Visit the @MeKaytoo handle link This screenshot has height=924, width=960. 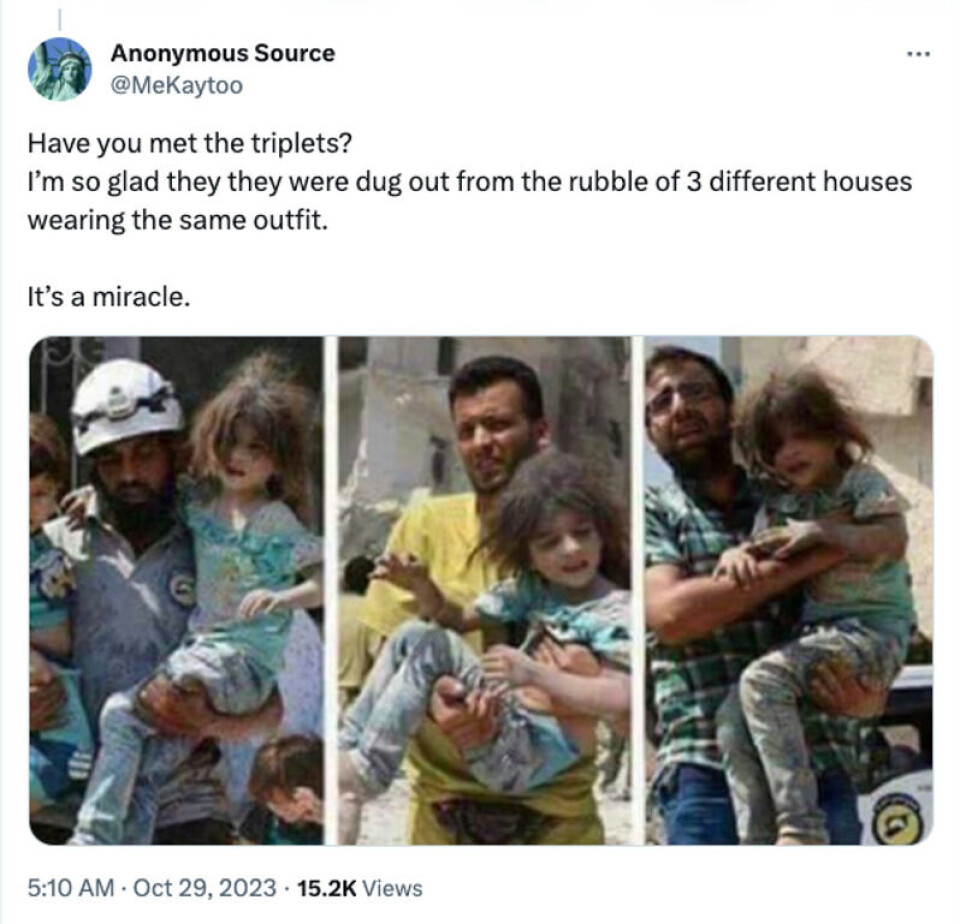click(176, 85)
